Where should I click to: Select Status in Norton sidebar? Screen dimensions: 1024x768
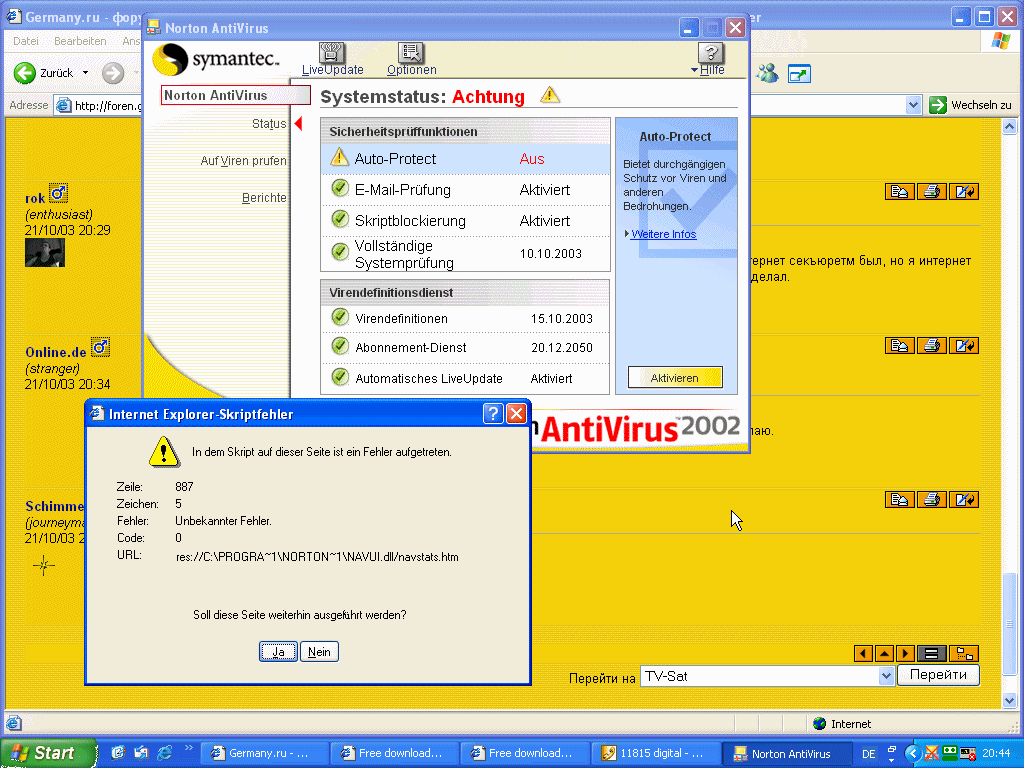(269, 123)
